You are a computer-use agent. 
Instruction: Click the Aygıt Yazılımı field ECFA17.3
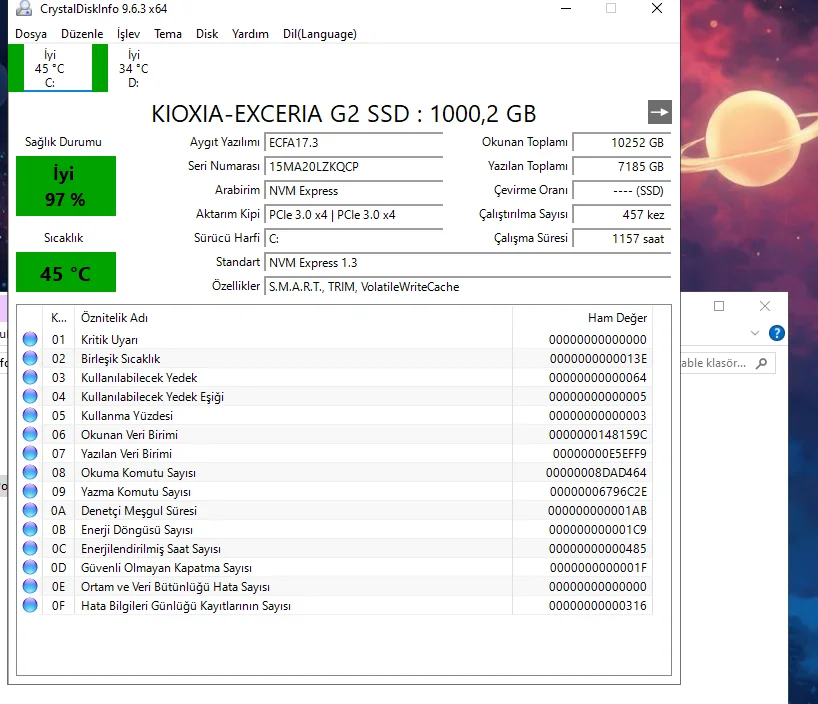coord(354,142)
